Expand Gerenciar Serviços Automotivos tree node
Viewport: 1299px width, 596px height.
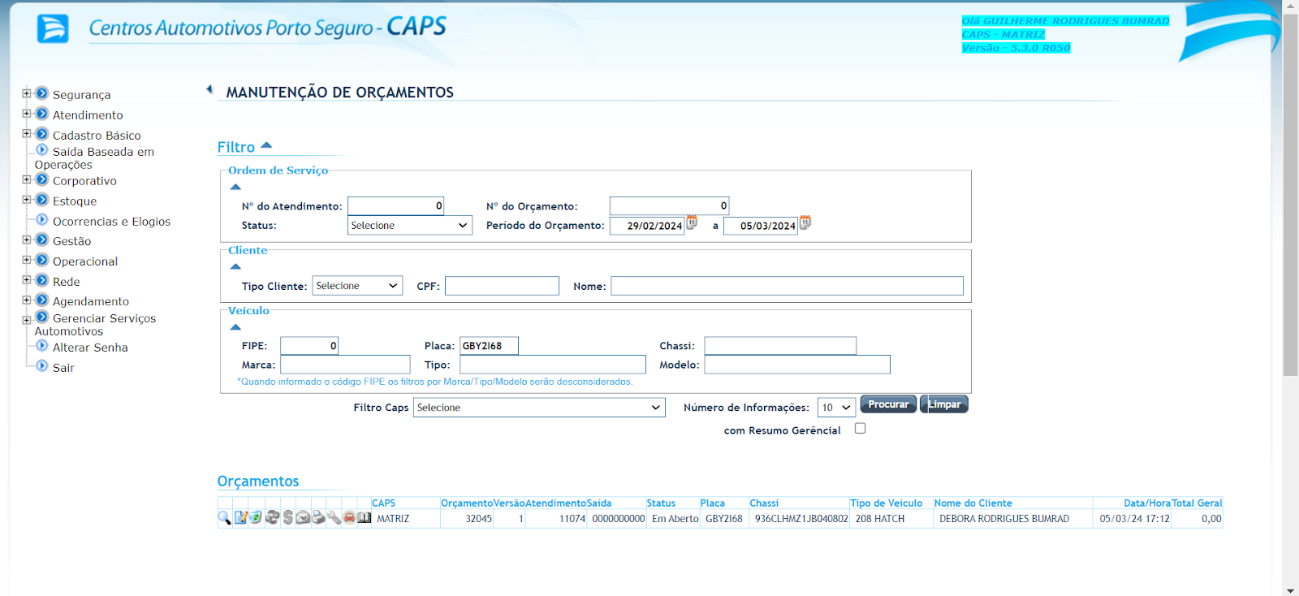tap(27, 320)
